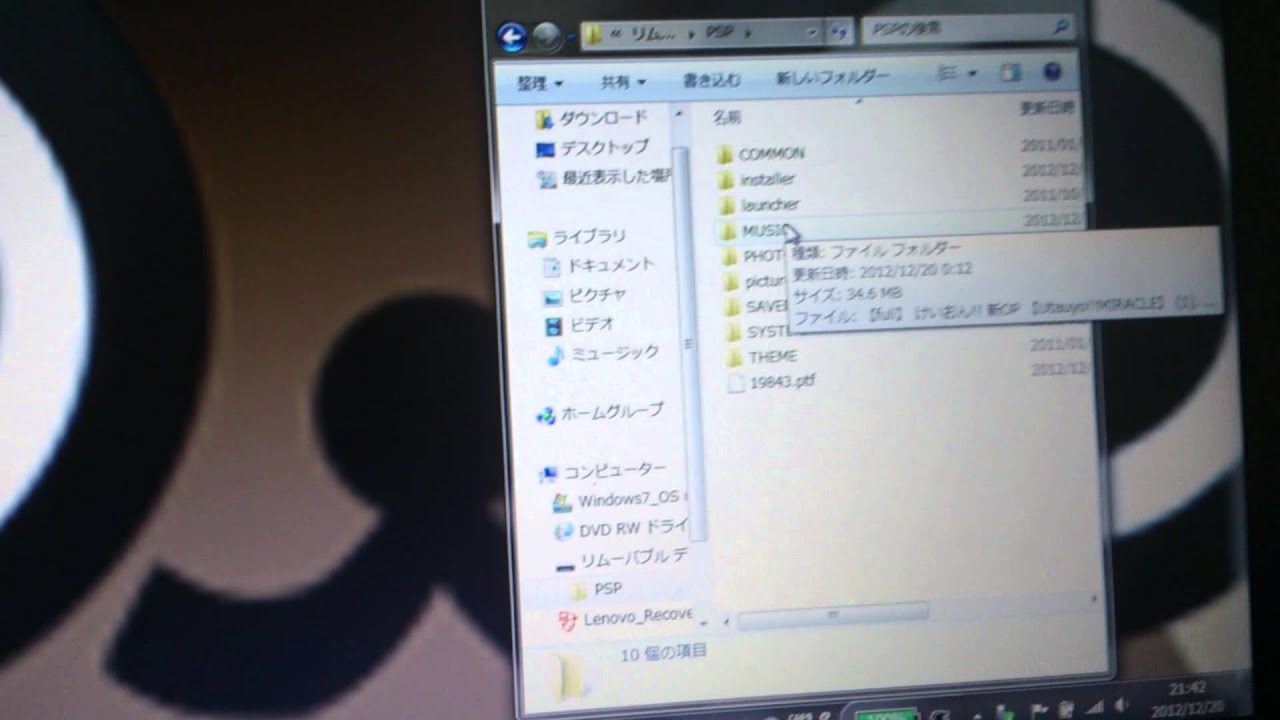Screen dimensions: 1280x720
Task: Open the 共有 menu
Action: tap(623, 81)
